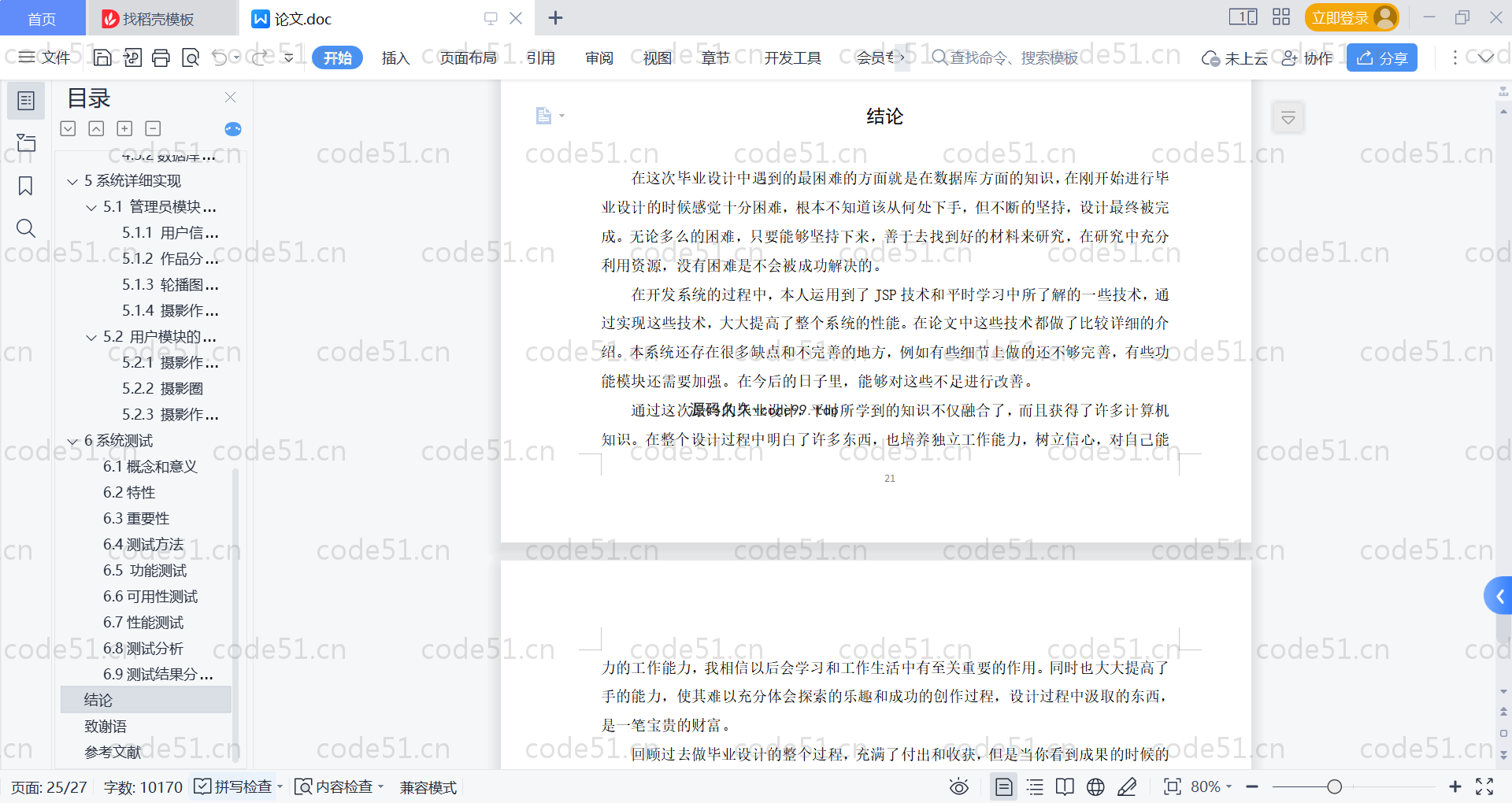Open the 章节 ribbon tab

[716, 57]
